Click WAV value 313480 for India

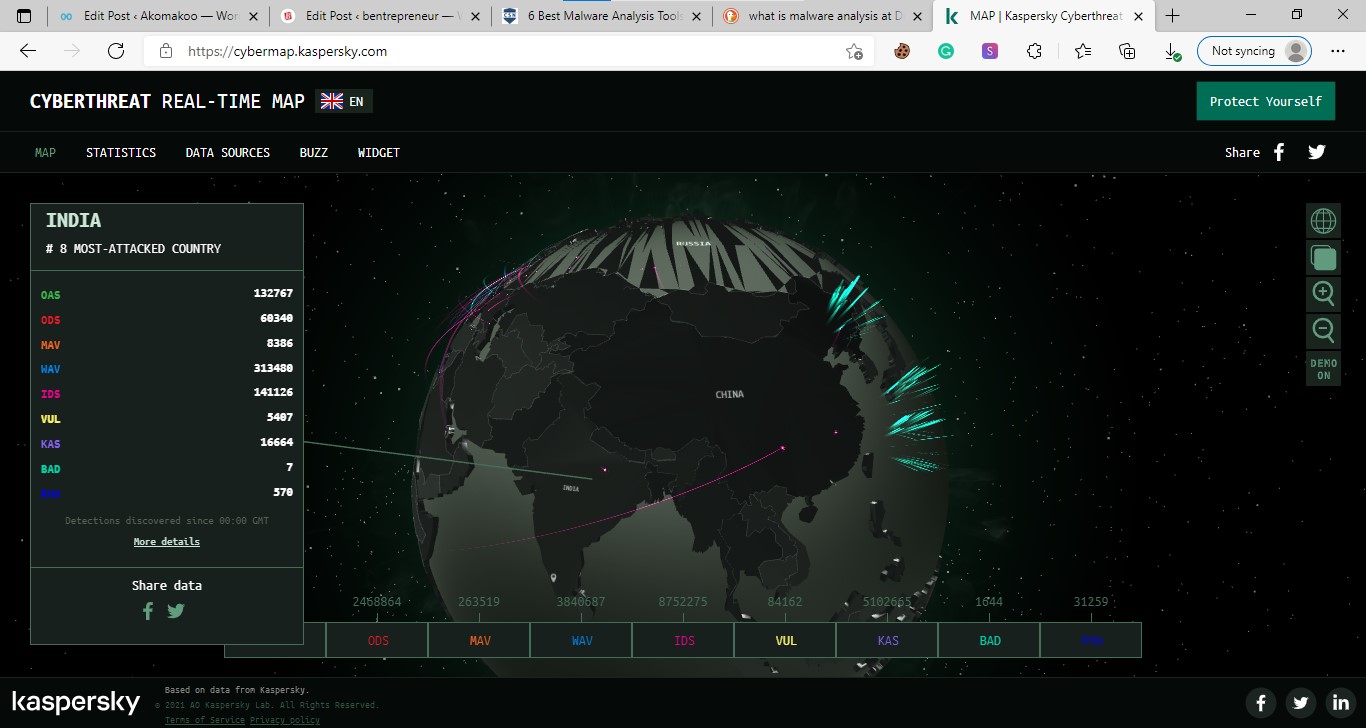point(273,368)
